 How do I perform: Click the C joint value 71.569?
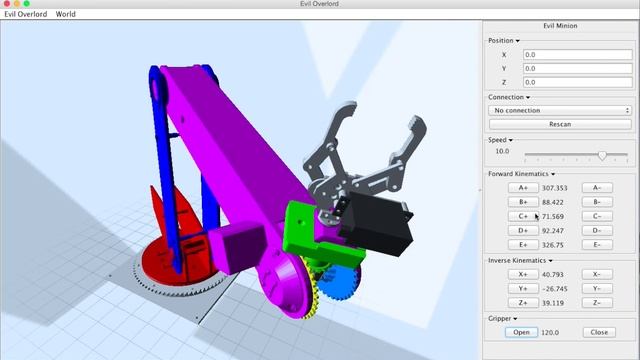pyautogui.click(x=553, y=216)
